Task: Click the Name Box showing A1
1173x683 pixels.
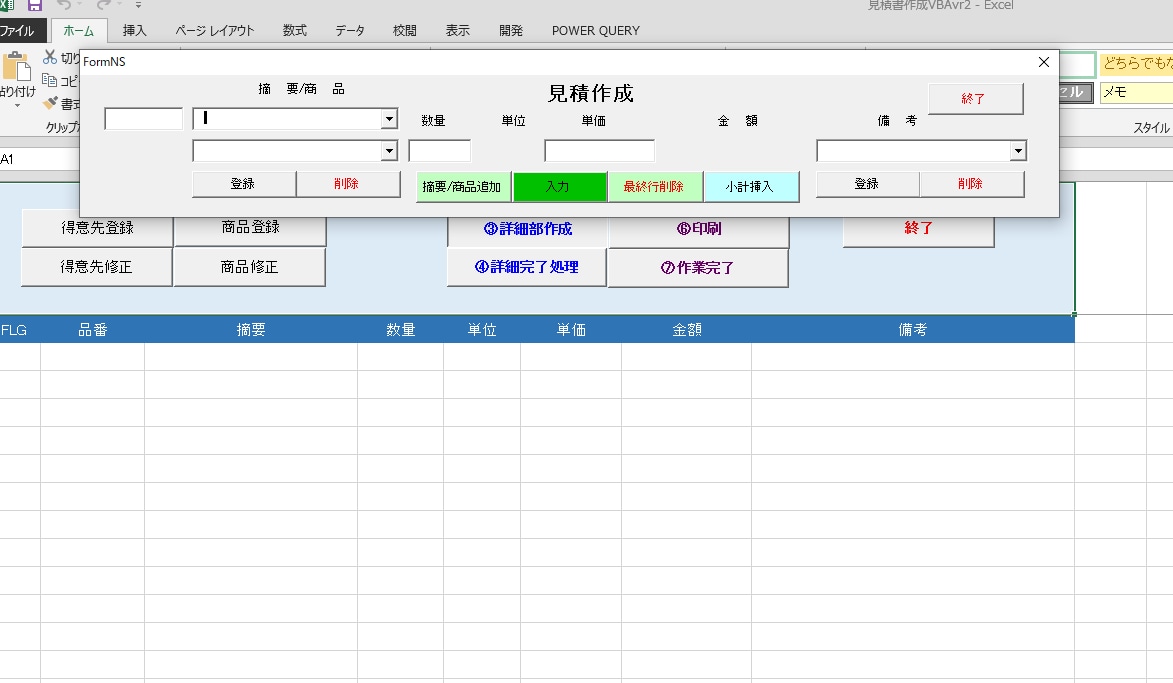Action: [39, 159]
